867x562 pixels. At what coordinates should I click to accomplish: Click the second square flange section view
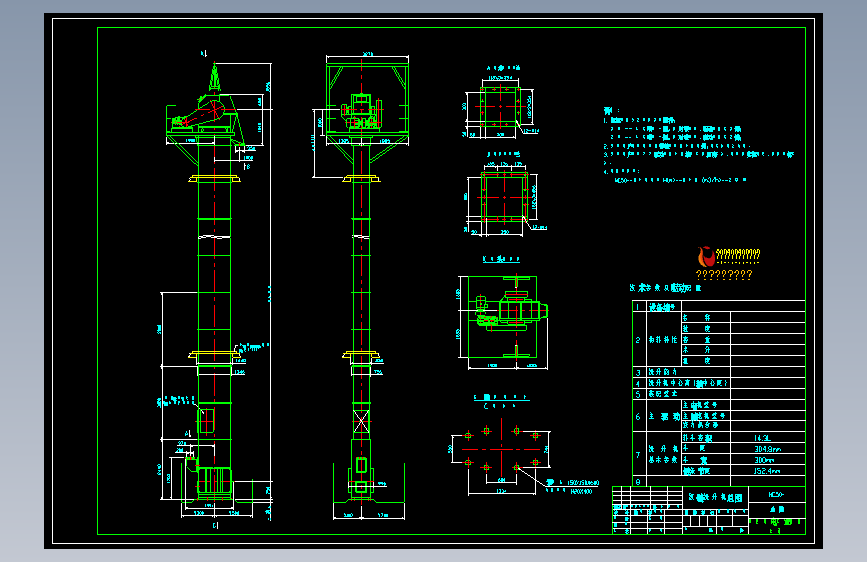[504, 196]
